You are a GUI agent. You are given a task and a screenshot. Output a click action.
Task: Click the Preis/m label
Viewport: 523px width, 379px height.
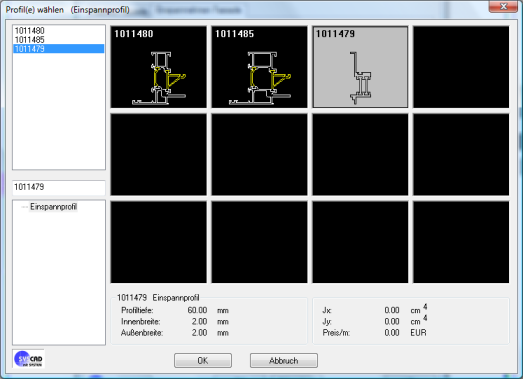(x=336, y=333)
